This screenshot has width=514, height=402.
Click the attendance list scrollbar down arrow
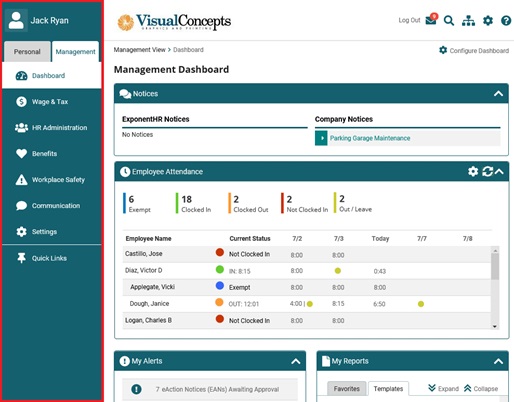tap(495, 326)
